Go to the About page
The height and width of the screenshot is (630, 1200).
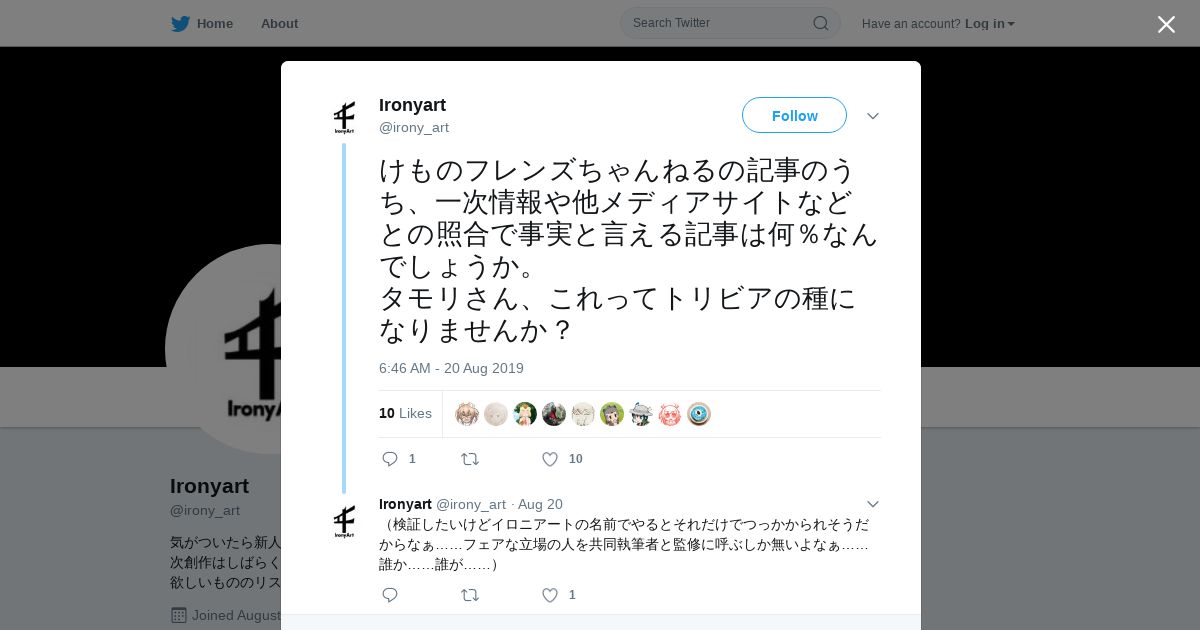click(279, 24)
